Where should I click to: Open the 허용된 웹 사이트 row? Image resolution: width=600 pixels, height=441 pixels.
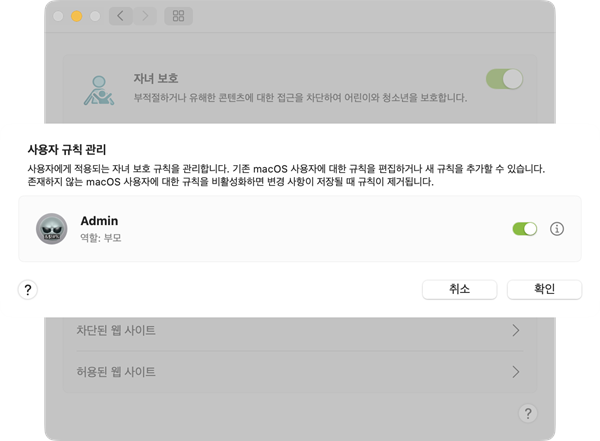[x=300, y=372]
